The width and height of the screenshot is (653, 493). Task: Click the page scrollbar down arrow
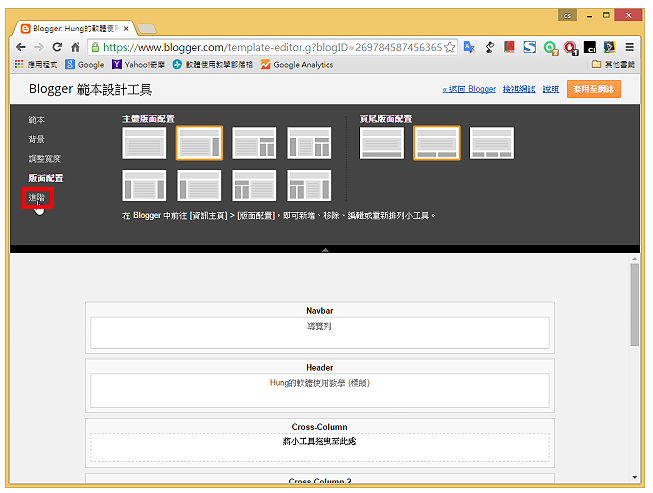635,477
